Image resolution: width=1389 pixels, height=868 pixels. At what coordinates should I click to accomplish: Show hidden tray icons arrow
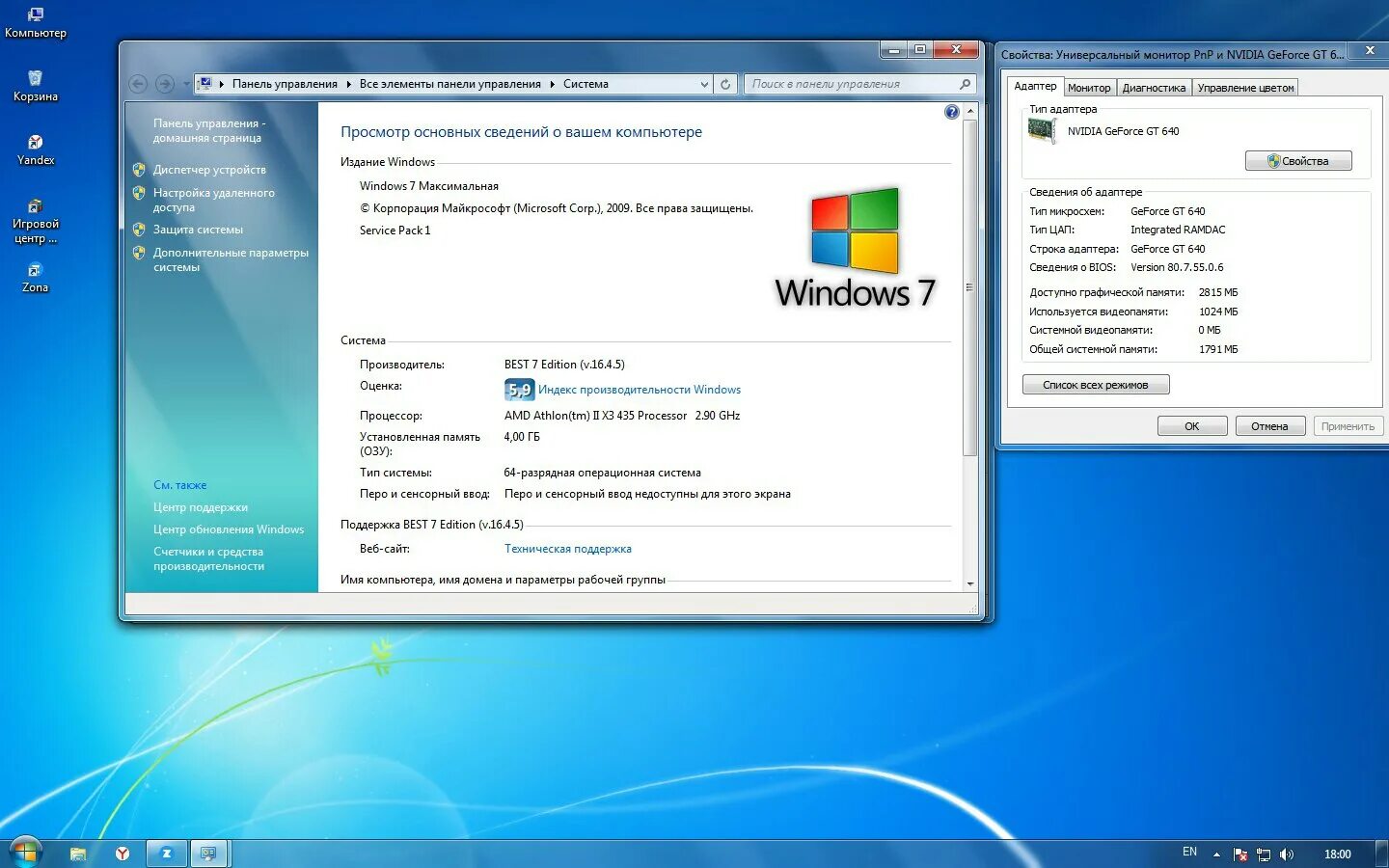click(x=1216, y=854)
